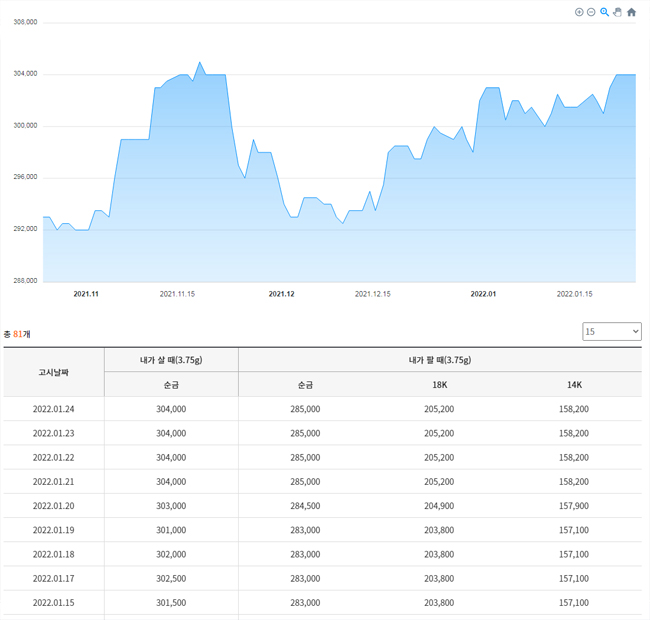This screenshot has height=620, width=650.
Task: Click the 고시날짜 column header
Action: tap(54, 372)
